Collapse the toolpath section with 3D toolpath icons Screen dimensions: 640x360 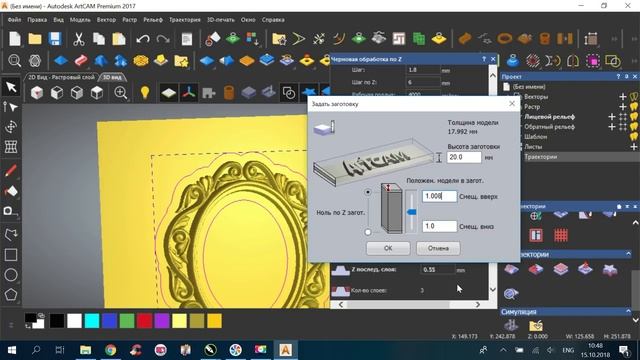click(x=628, y=254)
